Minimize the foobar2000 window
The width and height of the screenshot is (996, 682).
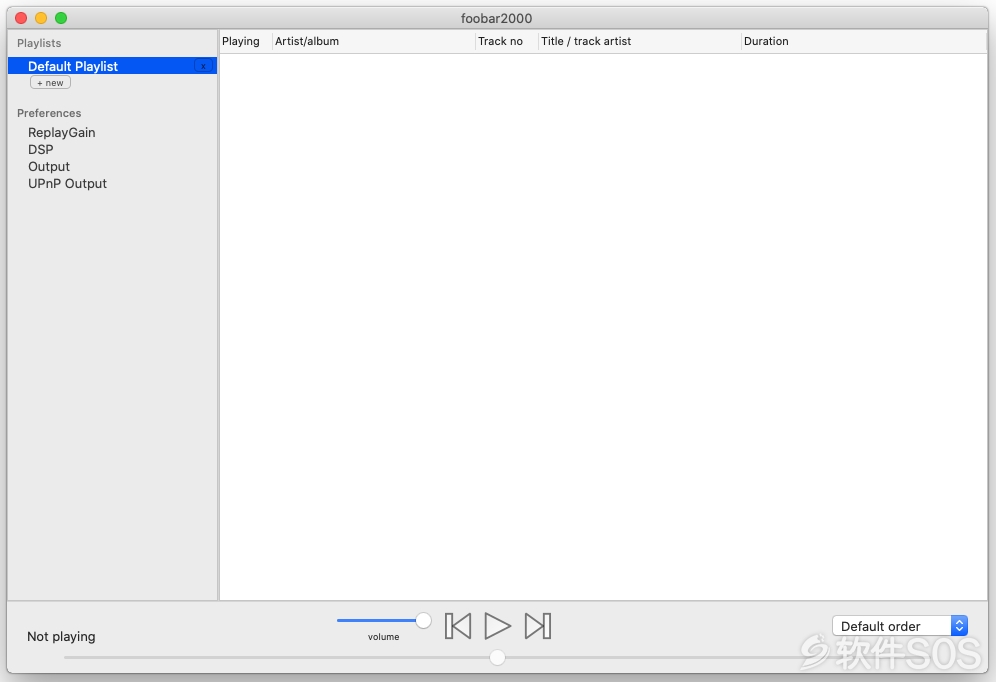41,18
